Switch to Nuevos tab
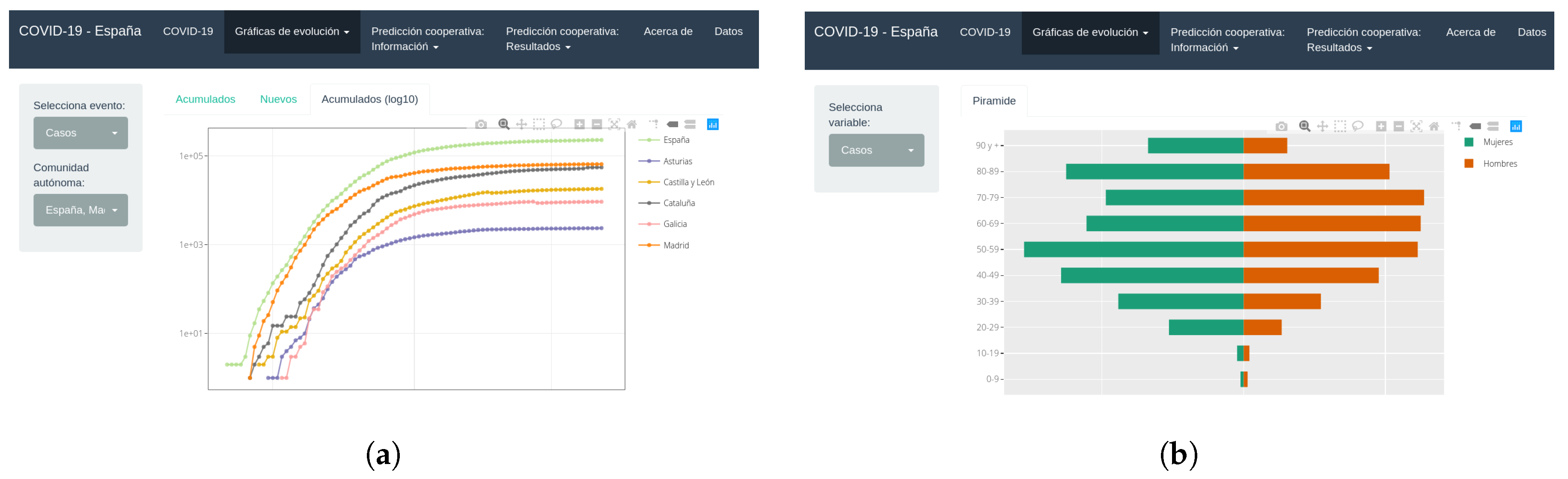 click(278, 99)
